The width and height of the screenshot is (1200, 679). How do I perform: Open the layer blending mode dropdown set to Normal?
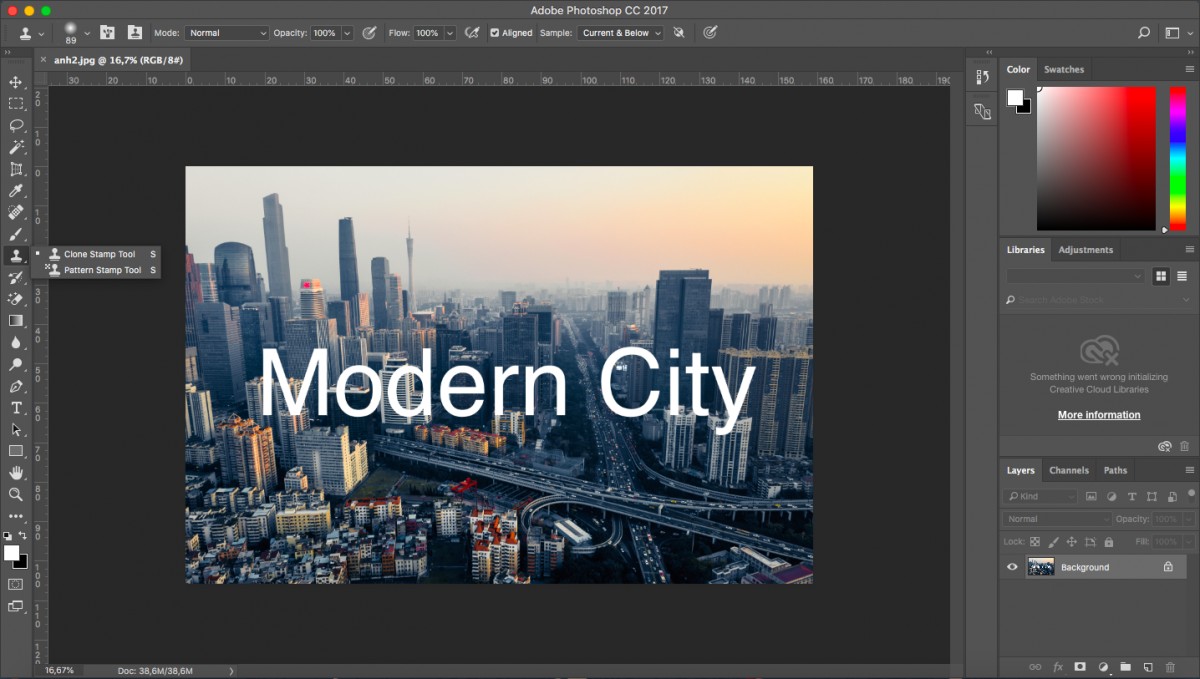coord(1055,519)
